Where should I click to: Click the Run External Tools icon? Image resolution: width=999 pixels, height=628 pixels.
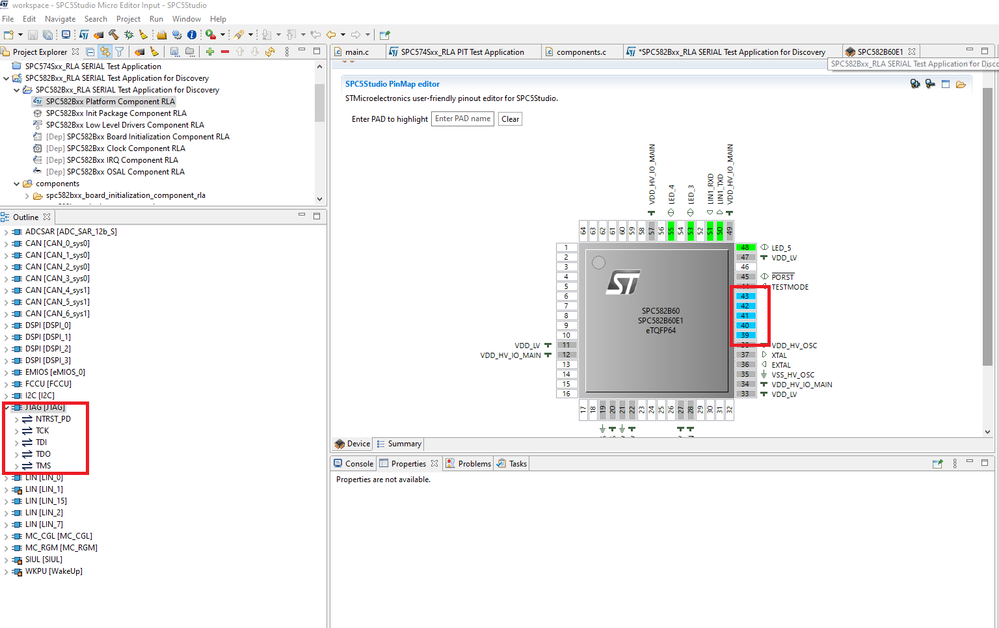click(211, 34)
